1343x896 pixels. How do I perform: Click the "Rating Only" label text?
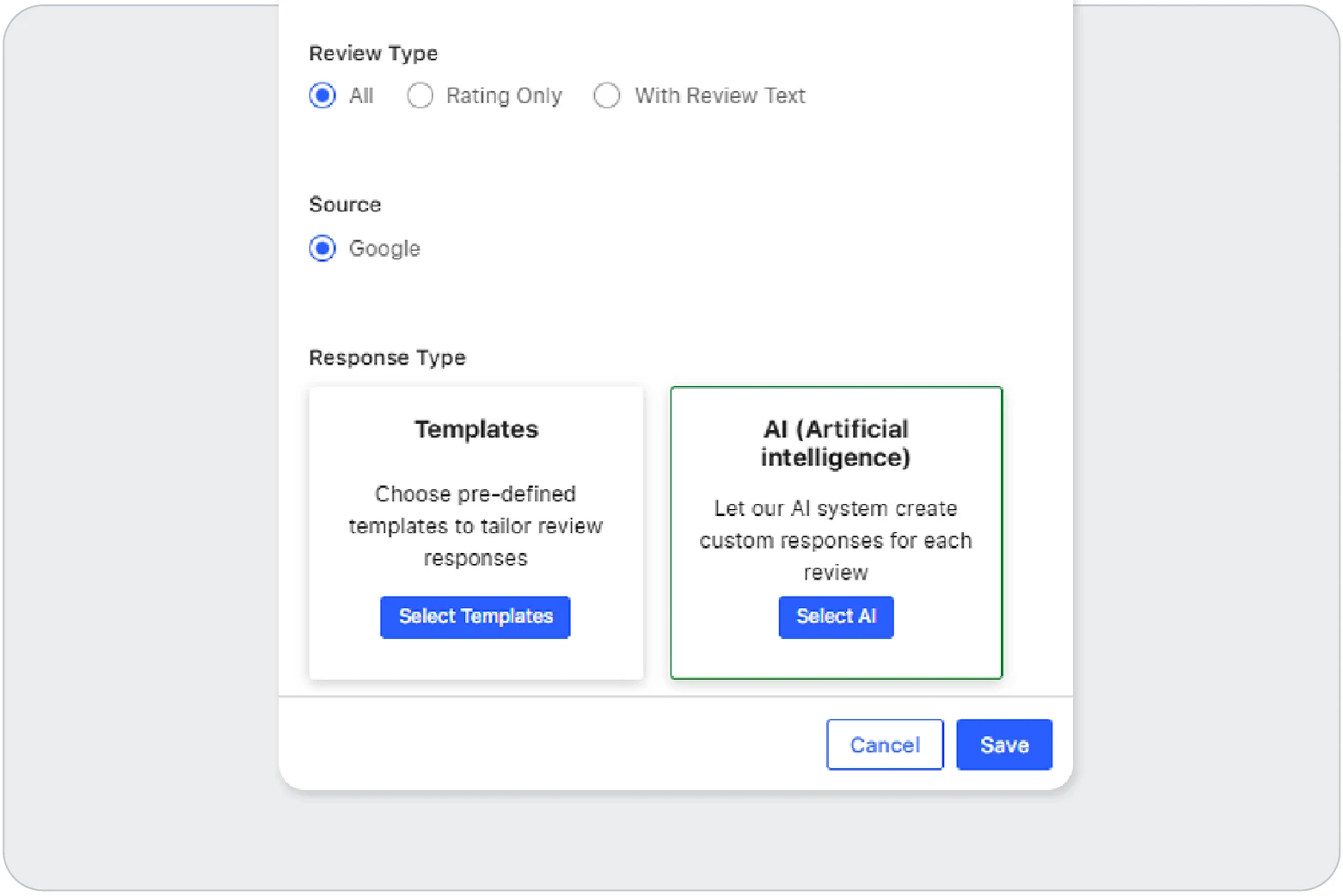click(x=503, y=95)
